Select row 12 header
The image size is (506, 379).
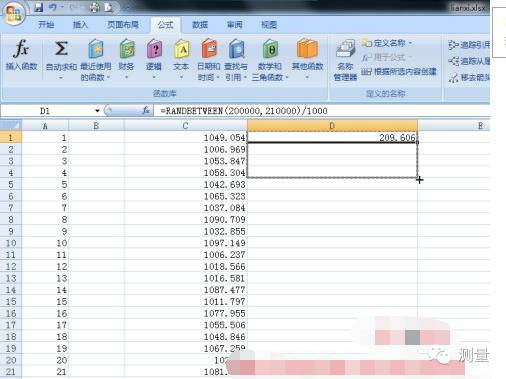tap(11, 266)
